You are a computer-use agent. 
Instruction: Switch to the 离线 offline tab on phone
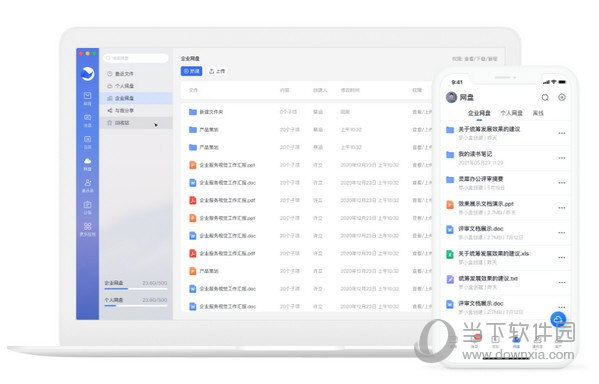point(538,113)
